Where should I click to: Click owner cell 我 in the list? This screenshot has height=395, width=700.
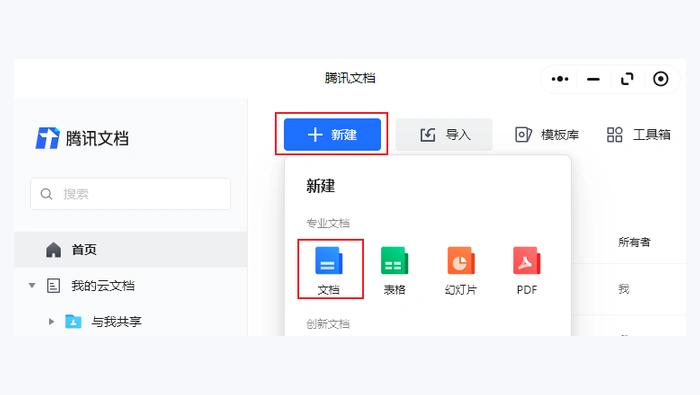(x=624, y=289)
